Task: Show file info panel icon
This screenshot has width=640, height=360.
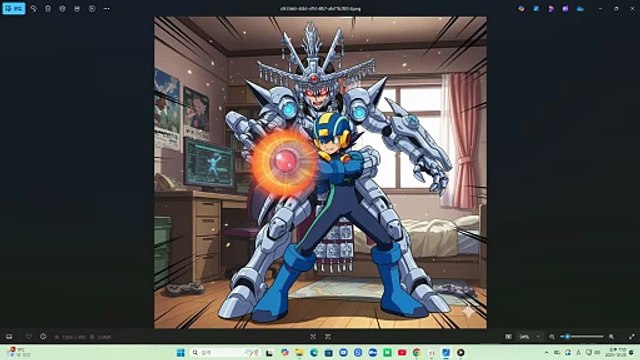Action: click(43, 337)
